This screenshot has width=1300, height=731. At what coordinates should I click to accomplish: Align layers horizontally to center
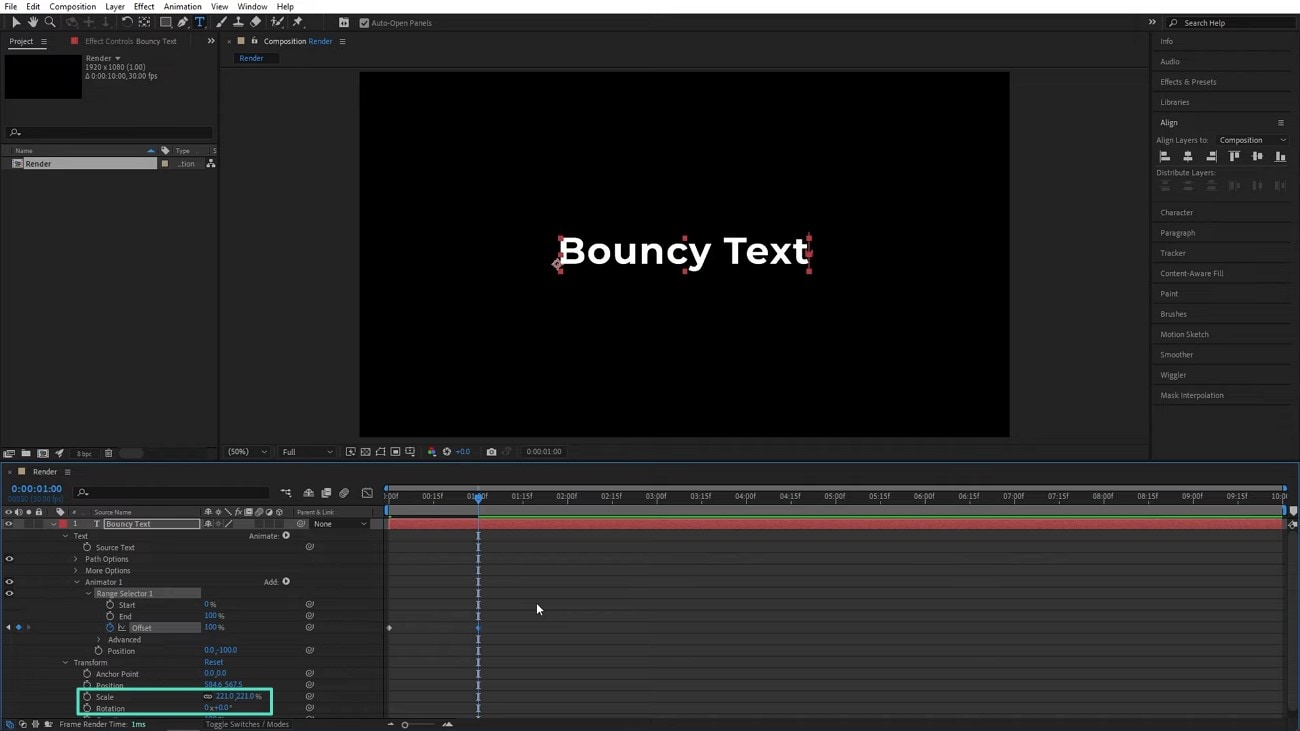tap(1188, 157)
